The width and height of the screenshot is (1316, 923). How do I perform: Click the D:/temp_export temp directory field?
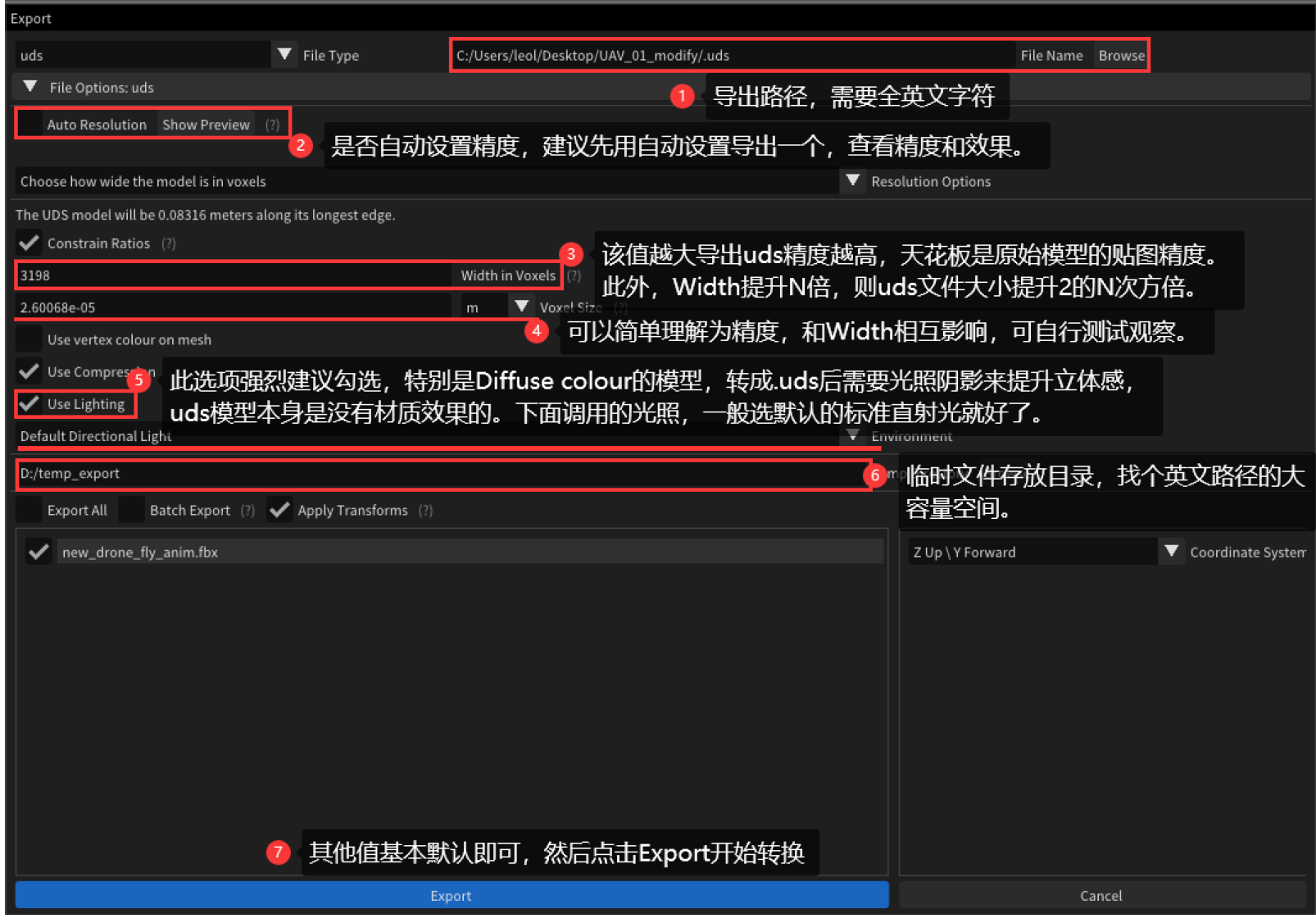442,474
